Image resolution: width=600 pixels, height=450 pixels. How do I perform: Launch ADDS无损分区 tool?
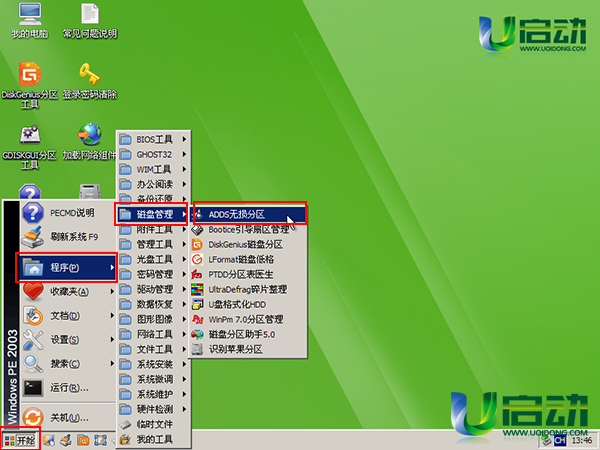pos(248,214)
